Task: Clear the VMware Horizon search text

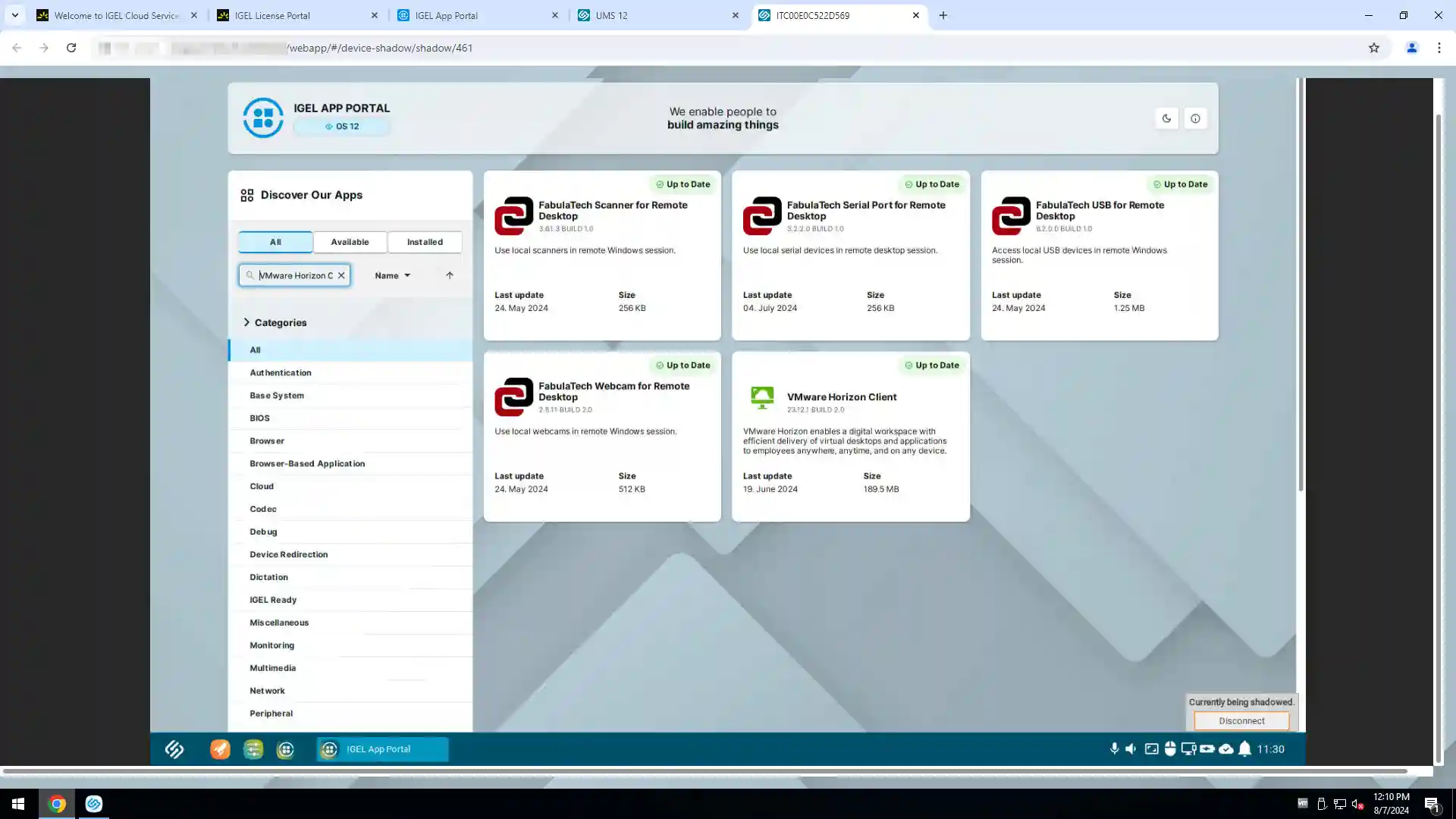Action: [x=341, y=275]
